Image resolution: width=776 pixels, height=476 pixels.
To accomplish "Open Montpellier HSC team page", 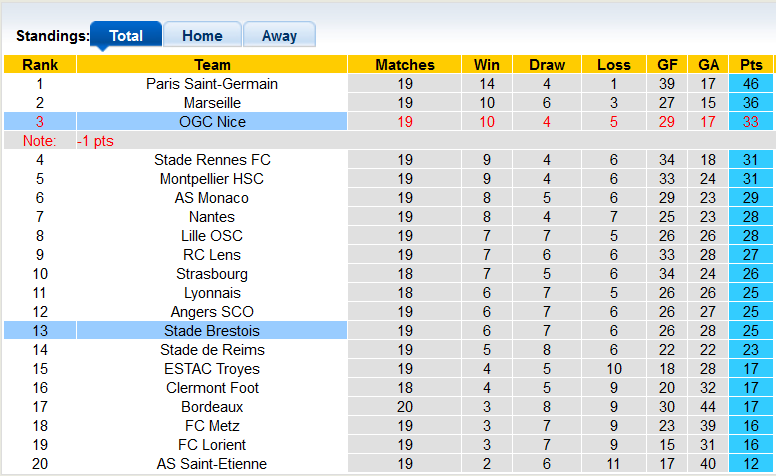I will coord(212,179).
